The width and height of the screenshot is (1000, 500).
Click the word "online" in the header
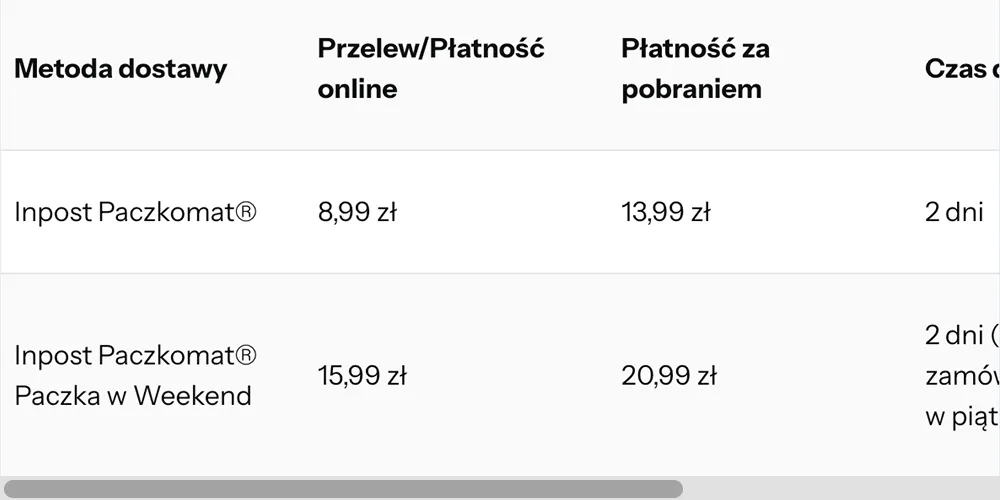(x=357, y=89)
